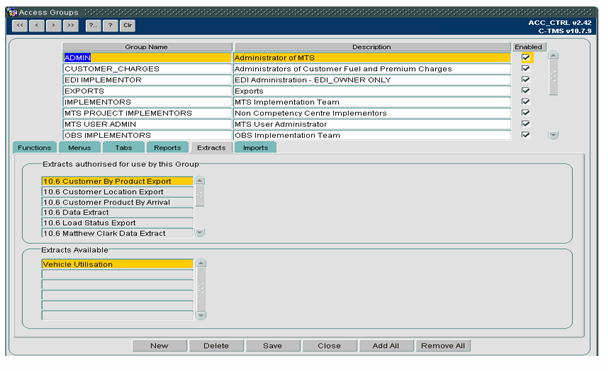This screenshot has height=371, width=608.
Task: Toggle Enabled checkbox for IMPLEMENTORS
Action: [x=526, y=102]
